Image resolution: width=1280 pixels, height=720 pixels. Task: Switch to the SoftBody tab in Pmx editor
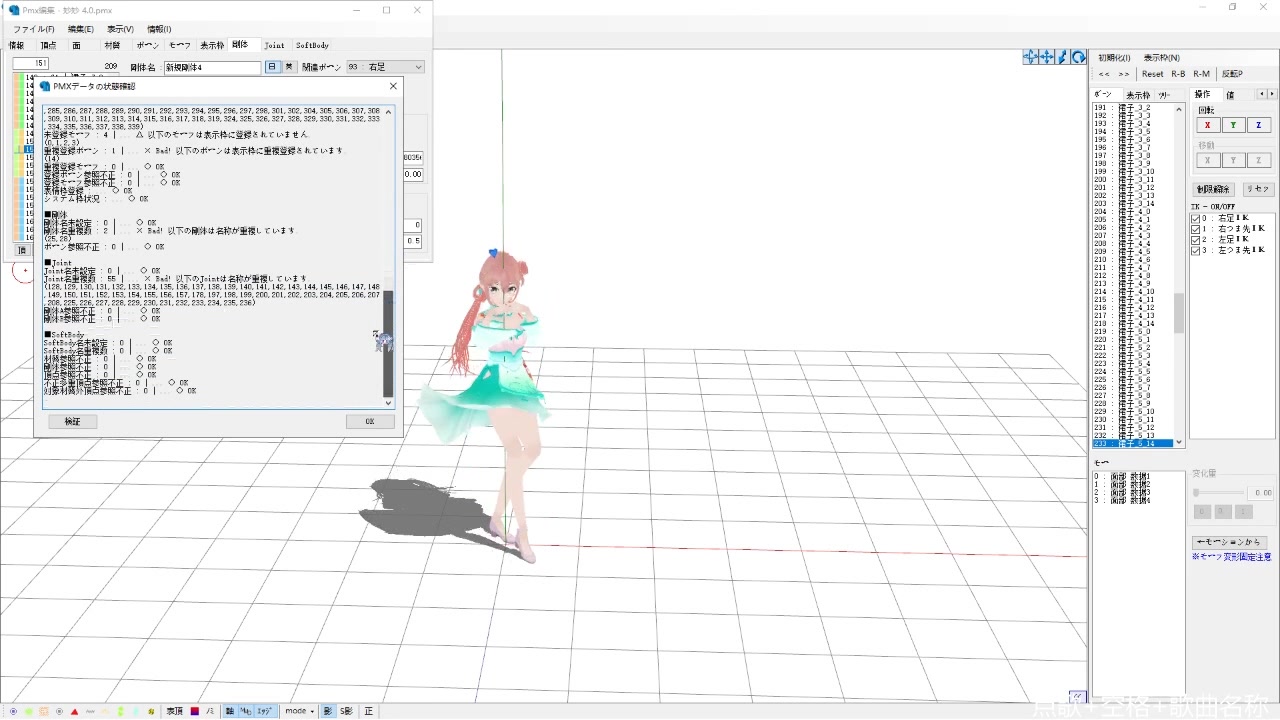[x=312, y=45]
